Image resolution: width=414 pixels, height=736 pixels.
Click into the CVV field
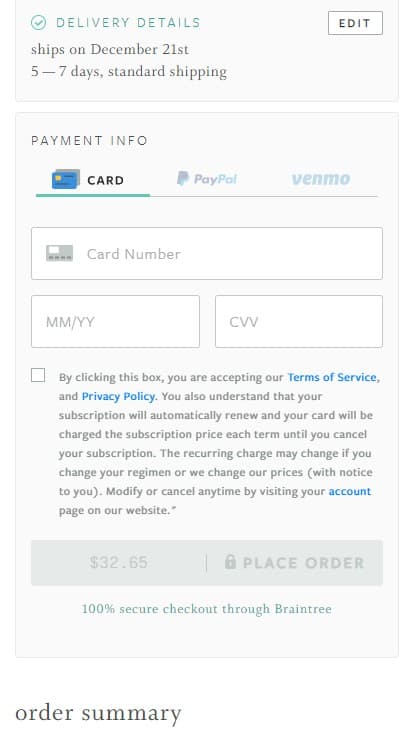tap(299, 322)
